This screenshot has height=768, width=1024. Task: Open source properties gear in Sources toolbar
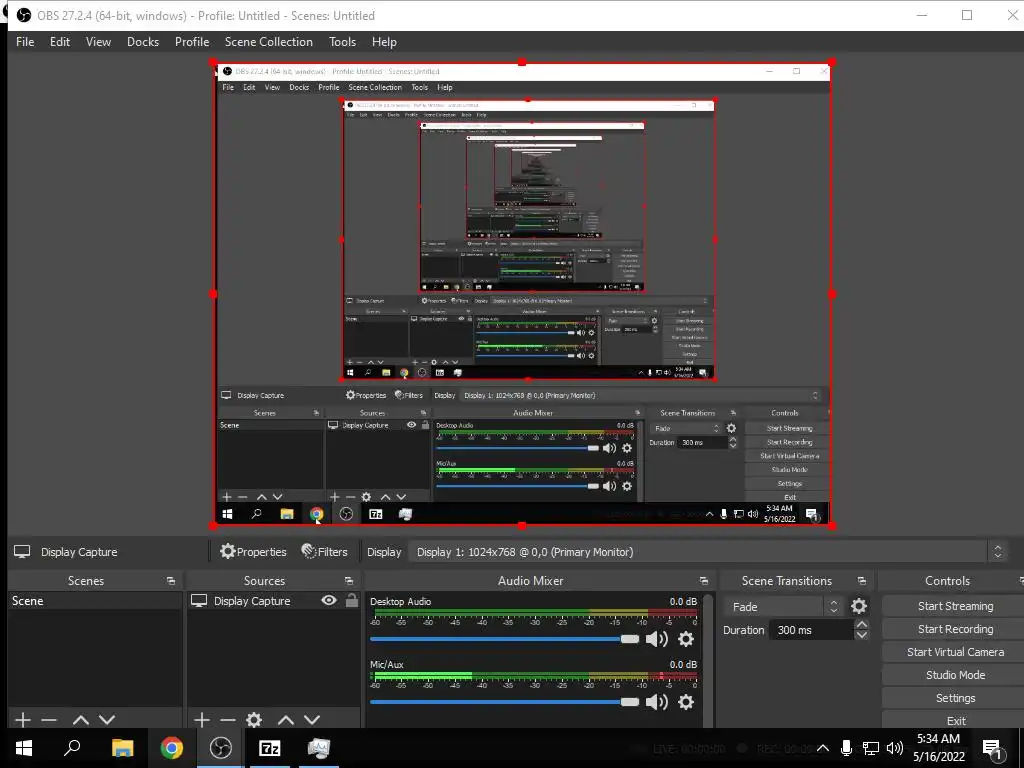point(254,720)
